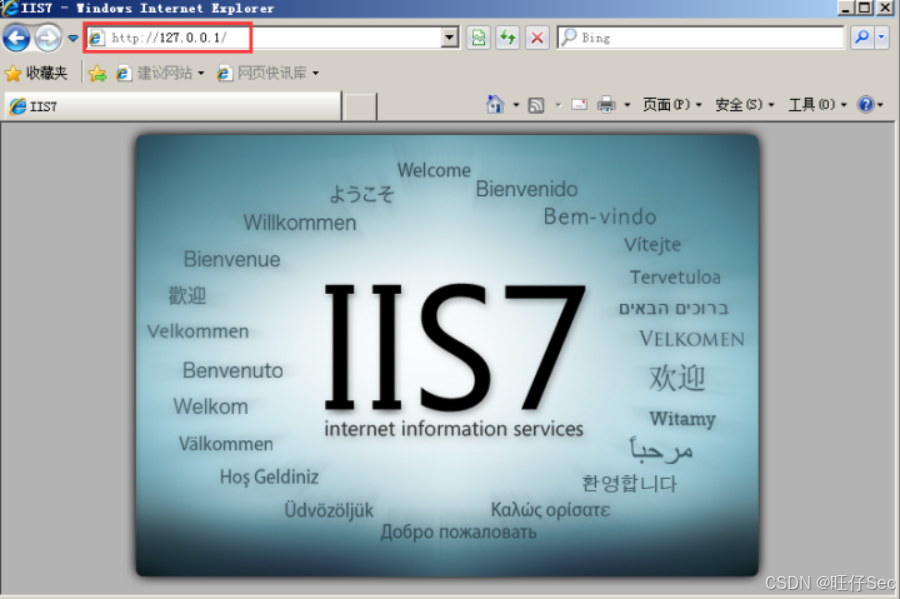Image resolution: width=900 pixels, height=599 pixels.
Task: Open the search provider dropdown arrow
Action: (x=882, y=38)
